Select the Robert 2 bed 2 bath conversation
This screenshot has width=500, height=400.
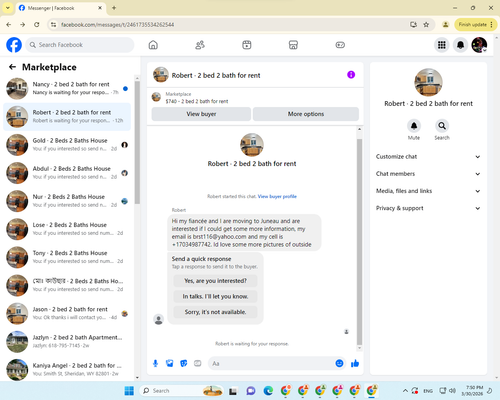tap(67, 117)
